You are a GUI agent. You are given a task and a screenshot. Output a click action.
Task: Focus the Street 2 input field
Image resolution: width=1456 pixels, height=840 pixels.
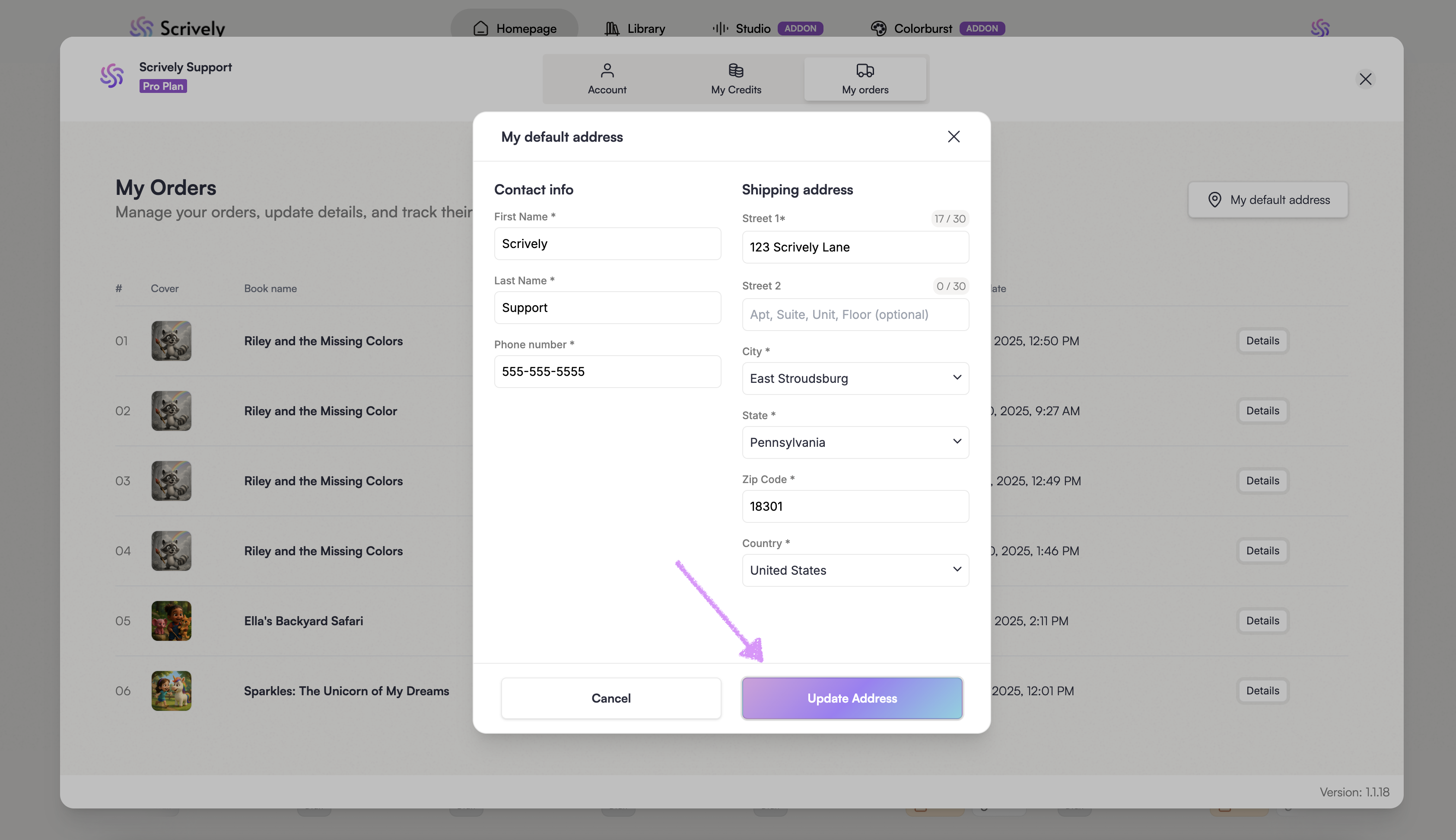pyautogui.click(x=855, y=315)
